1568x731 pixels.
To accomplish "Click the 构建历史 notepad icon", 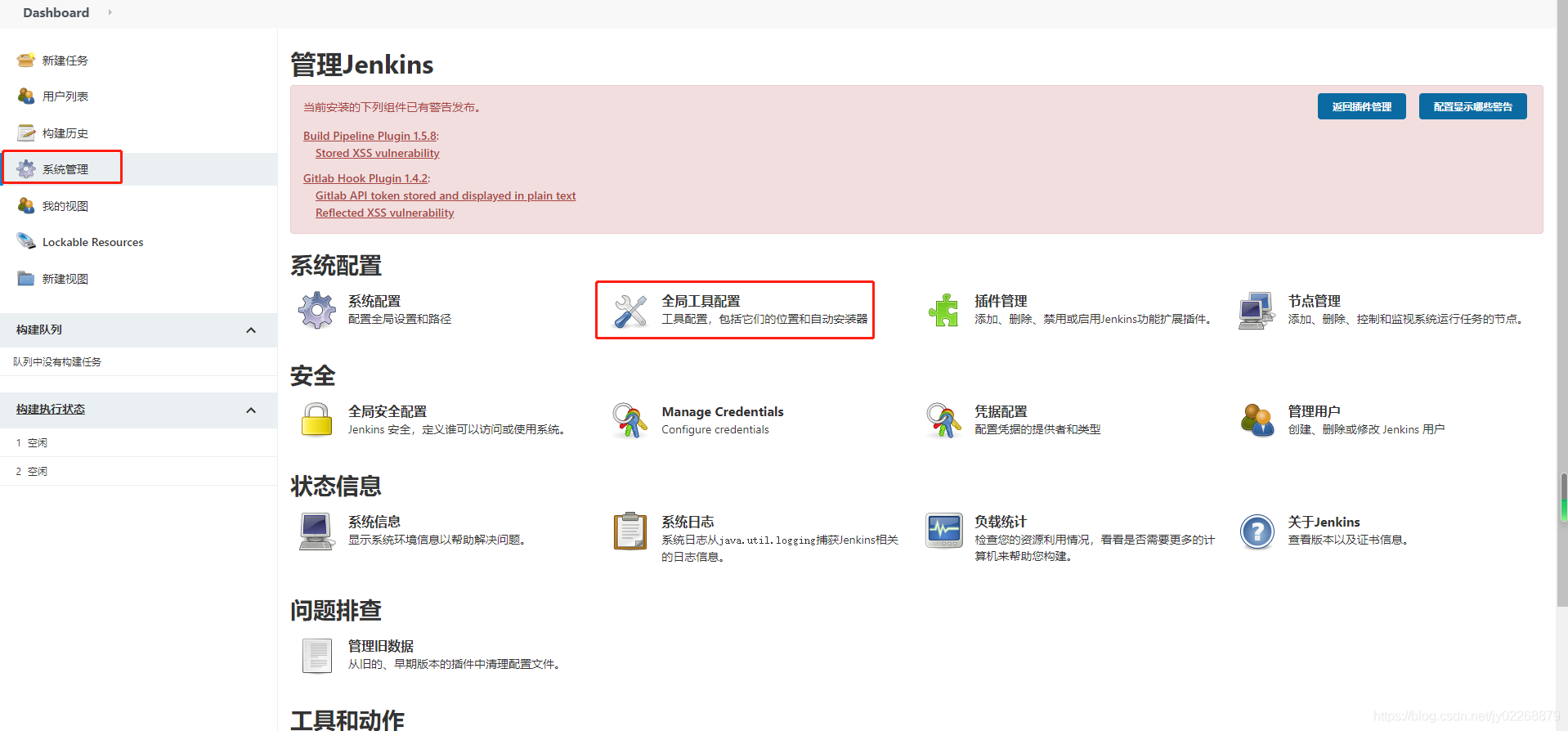I will (x=26, y=132).
